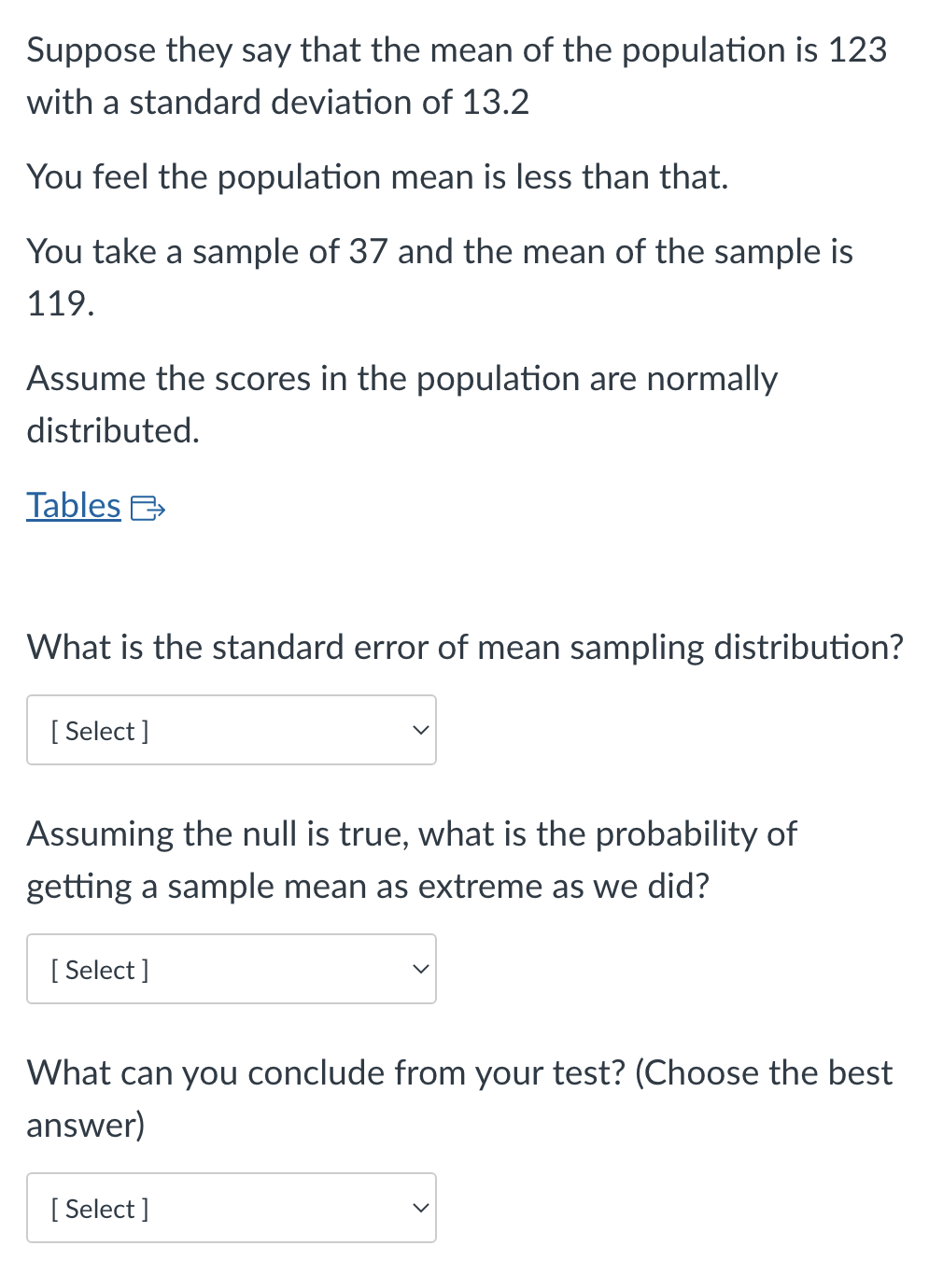Click the sentence about sample of 37
Viewport: 943px width, 1288px height.
coord(440,277)
